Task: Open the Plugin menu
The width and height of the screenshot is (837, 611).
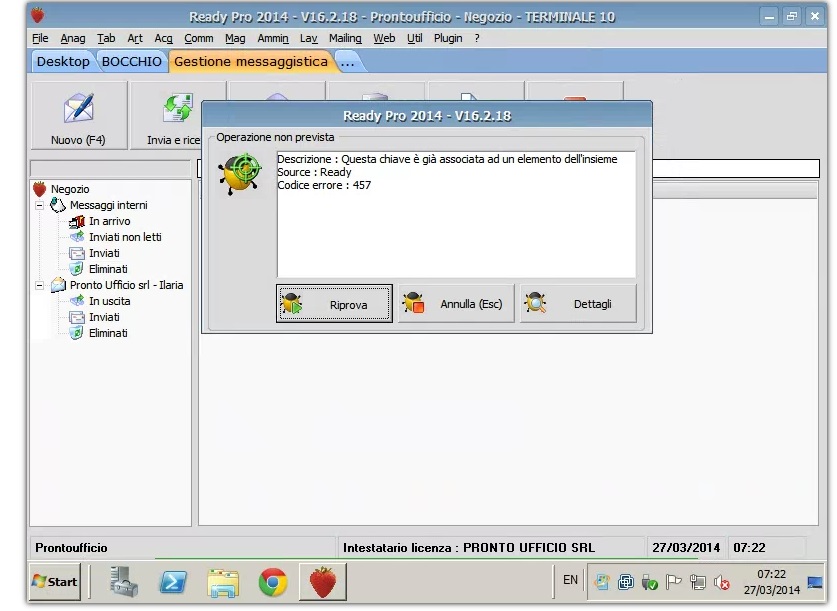Action: (x=448, y=38)
